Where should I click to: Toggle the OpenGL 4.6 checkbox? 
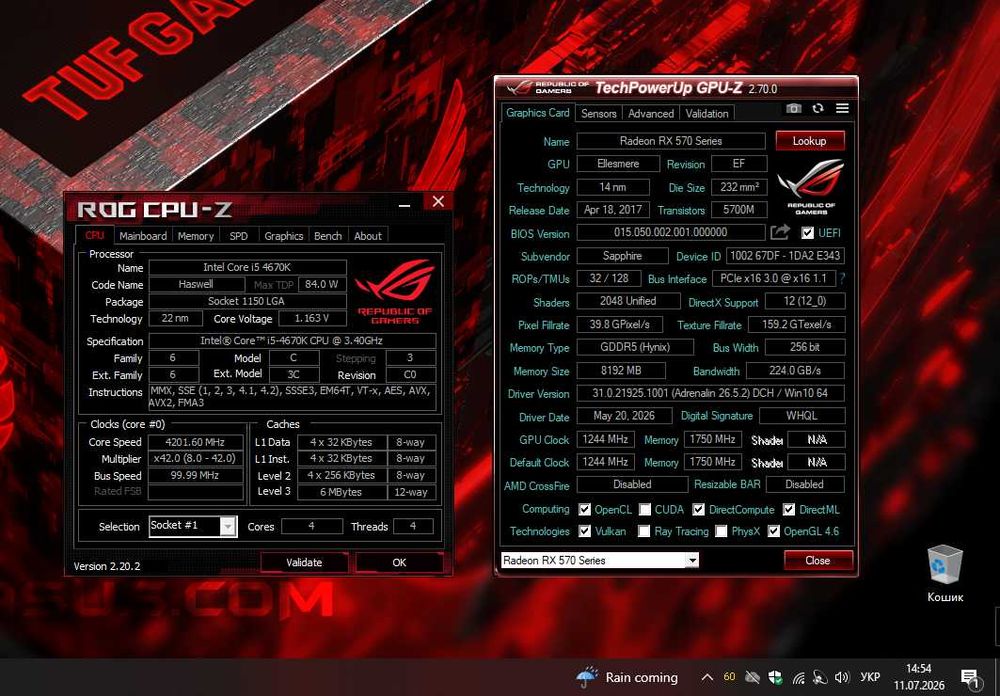[774, 531]
